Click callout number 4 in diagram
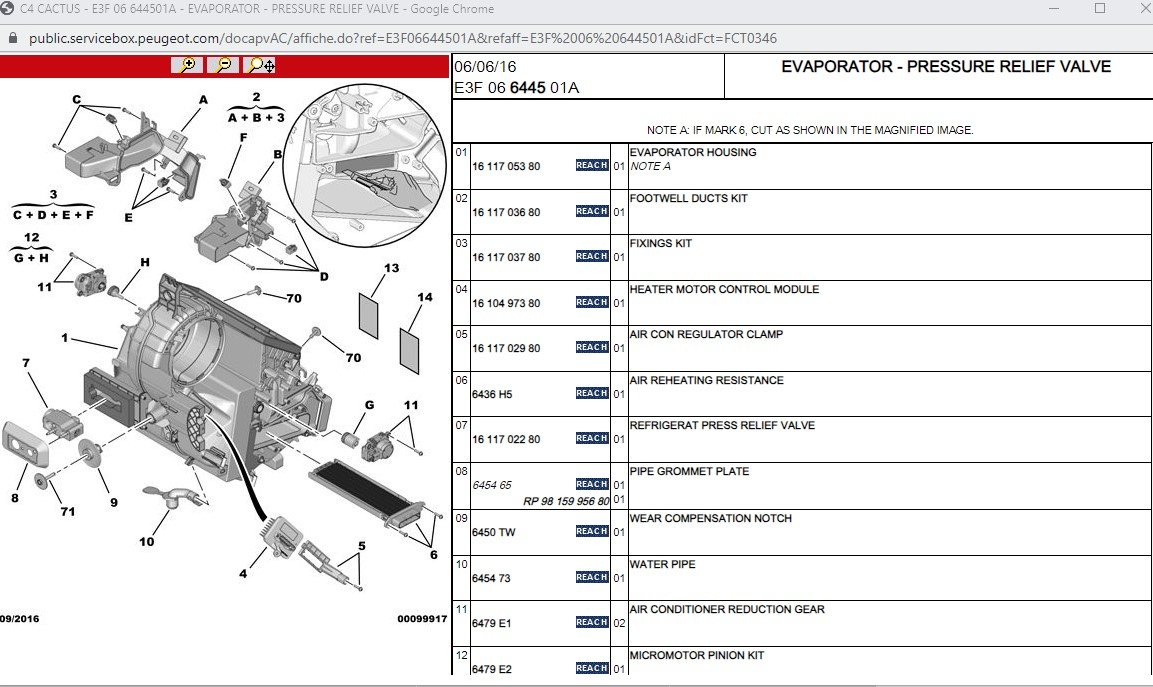The width and height of the screenshot is (1153, 687). click(243, 573)
